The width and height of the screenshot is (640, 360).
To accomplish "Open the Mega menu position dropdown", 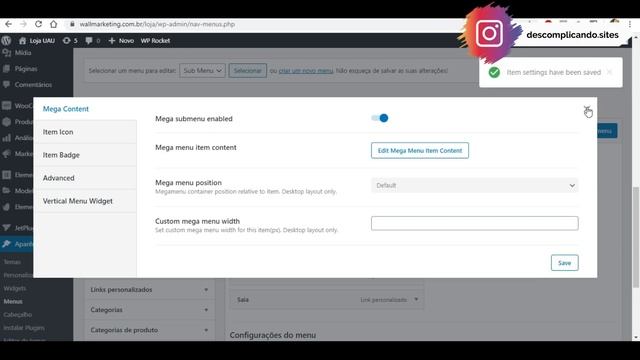I will pos(474,185).
